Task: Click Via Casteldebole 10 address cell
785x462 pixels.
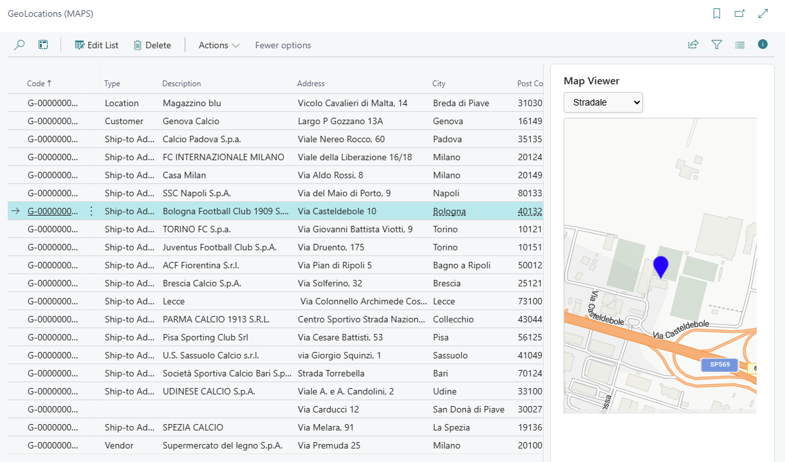Action: coord(337,211)
